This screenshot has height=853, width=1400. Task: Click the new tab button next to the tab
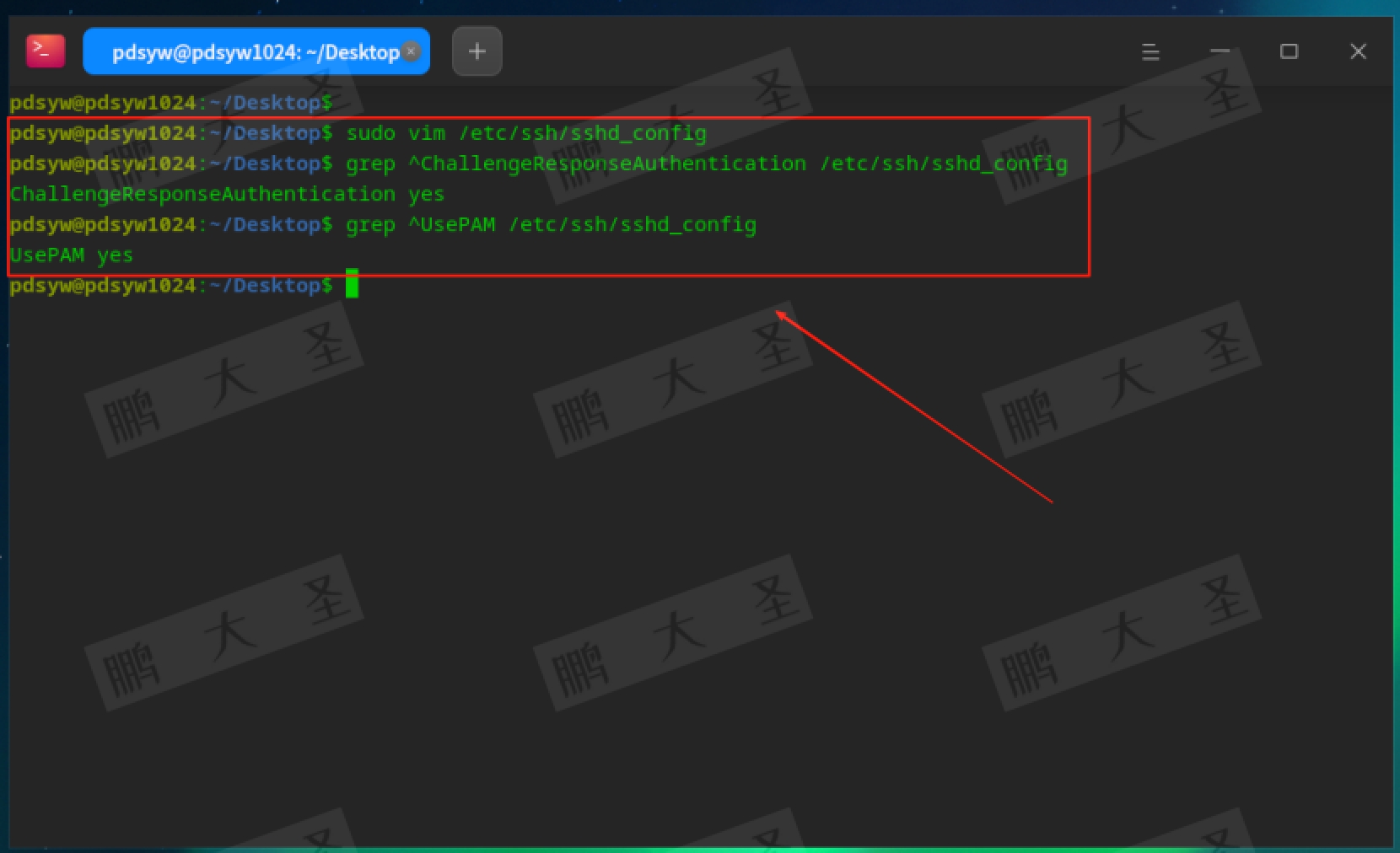pos(477,51)
